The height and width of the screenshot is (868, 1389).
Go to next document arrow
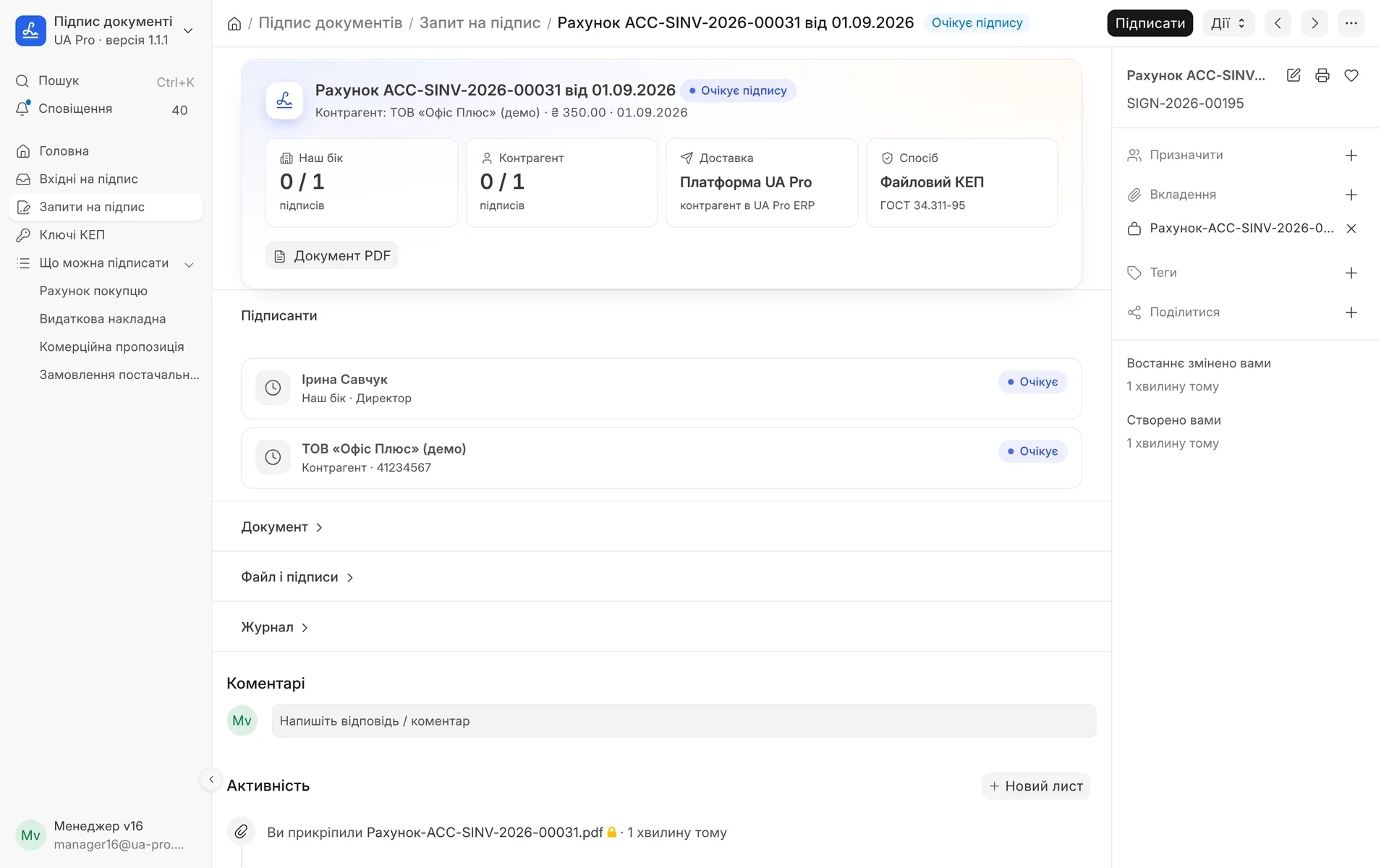(x=1314, y=23)
